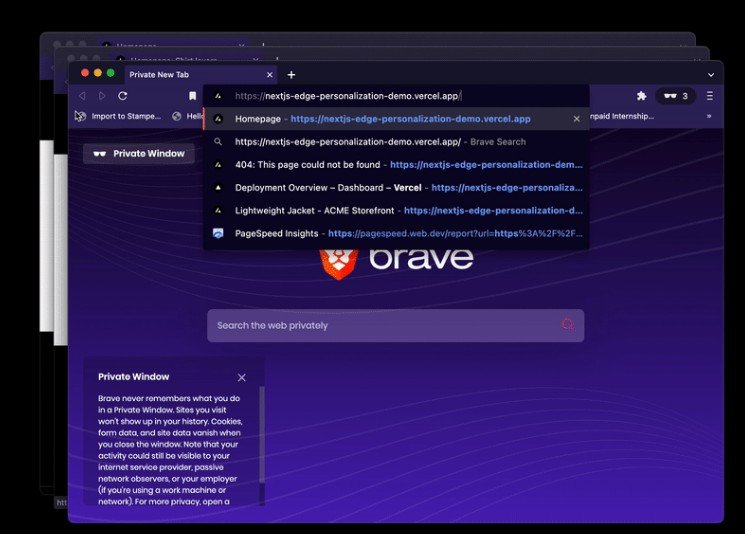745x534 pixels.
Task: Open the Extensions puzzle piece icon
Action: pyautogui.click(x=641, y=96)
